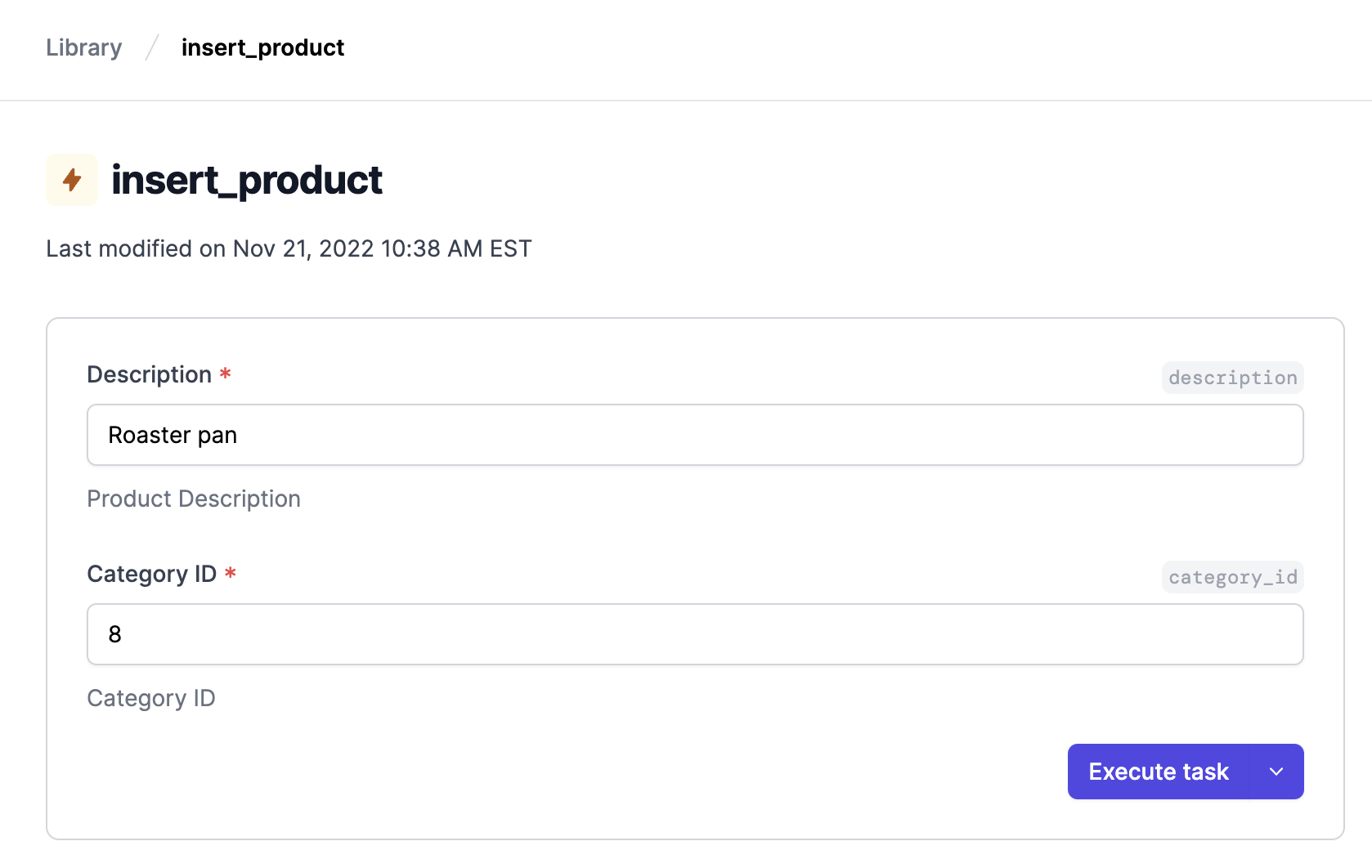Click the number 8 in the Category ID input
The width and height of the screenshot is (1372, 868).
tap(114, 634)
